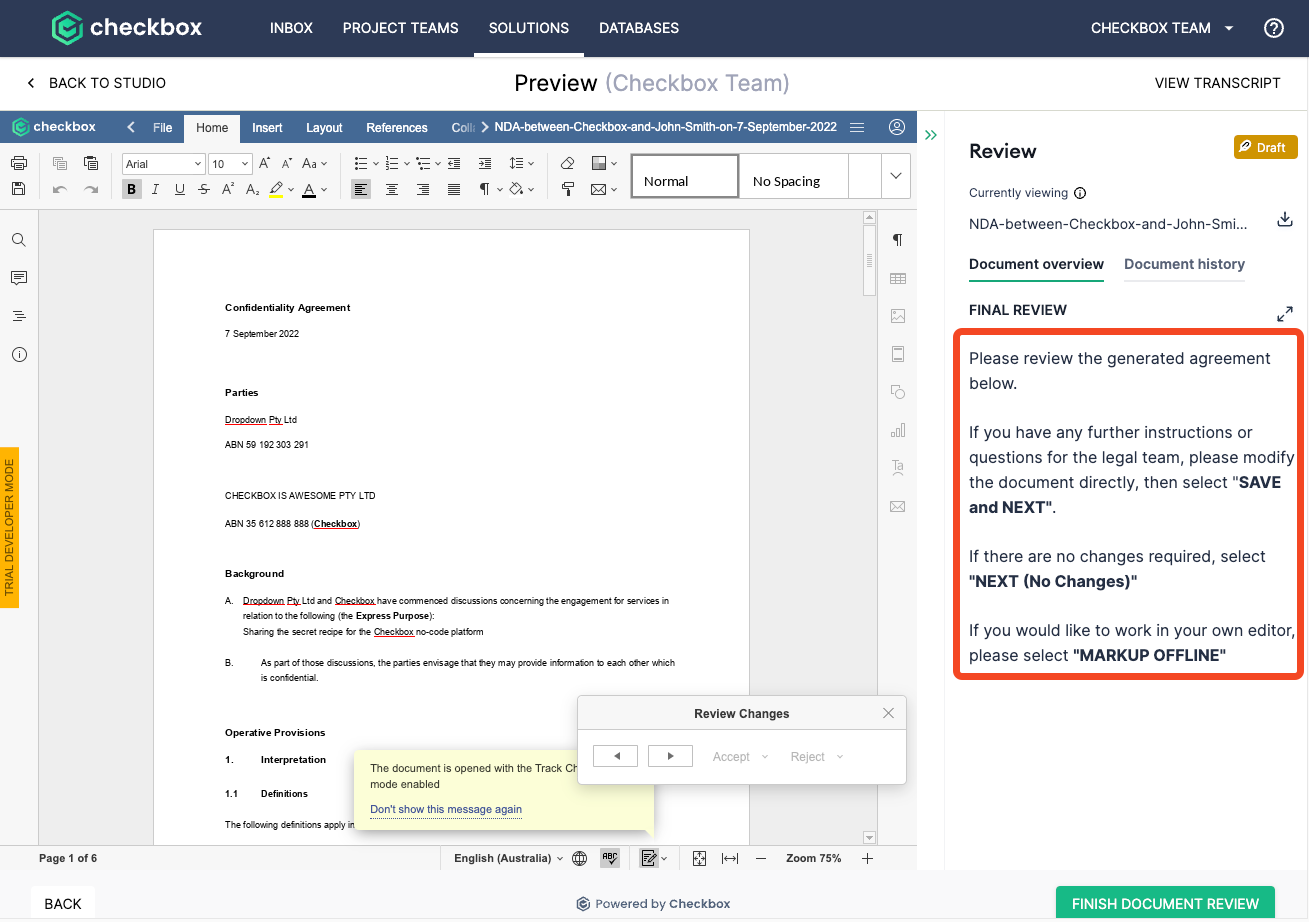Click the Print icon in the editor toolbar

18,163
